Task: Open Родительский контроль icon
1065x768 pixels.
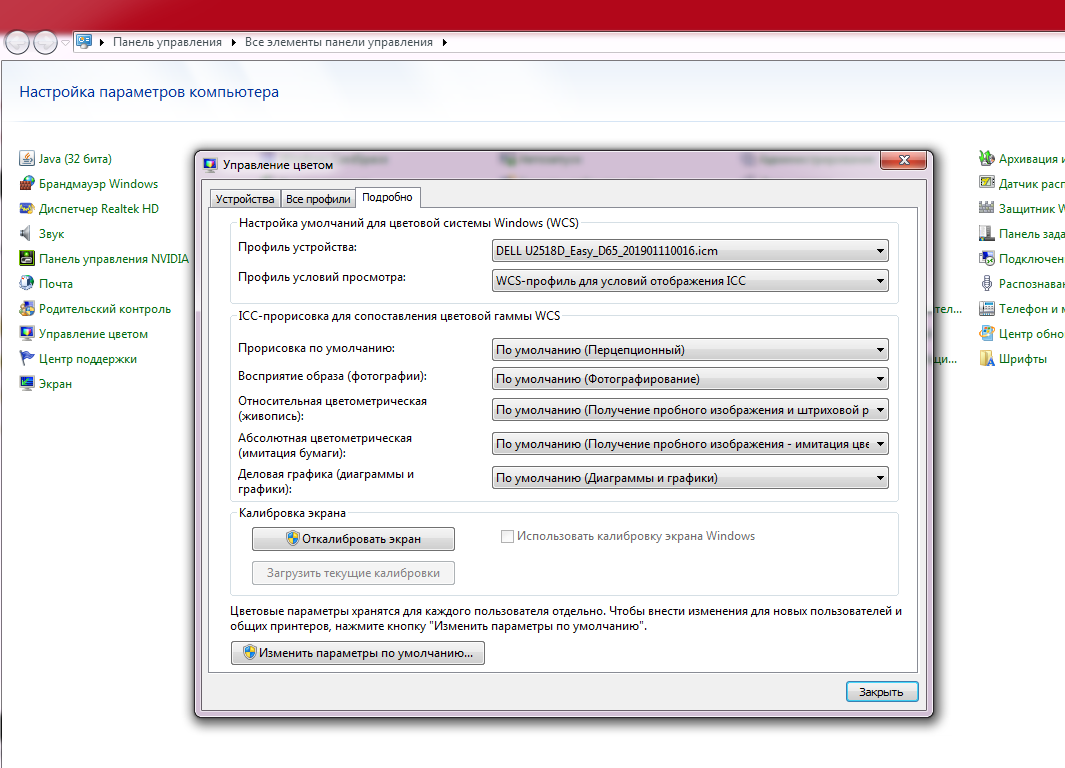Action: [x=27, y=309]
